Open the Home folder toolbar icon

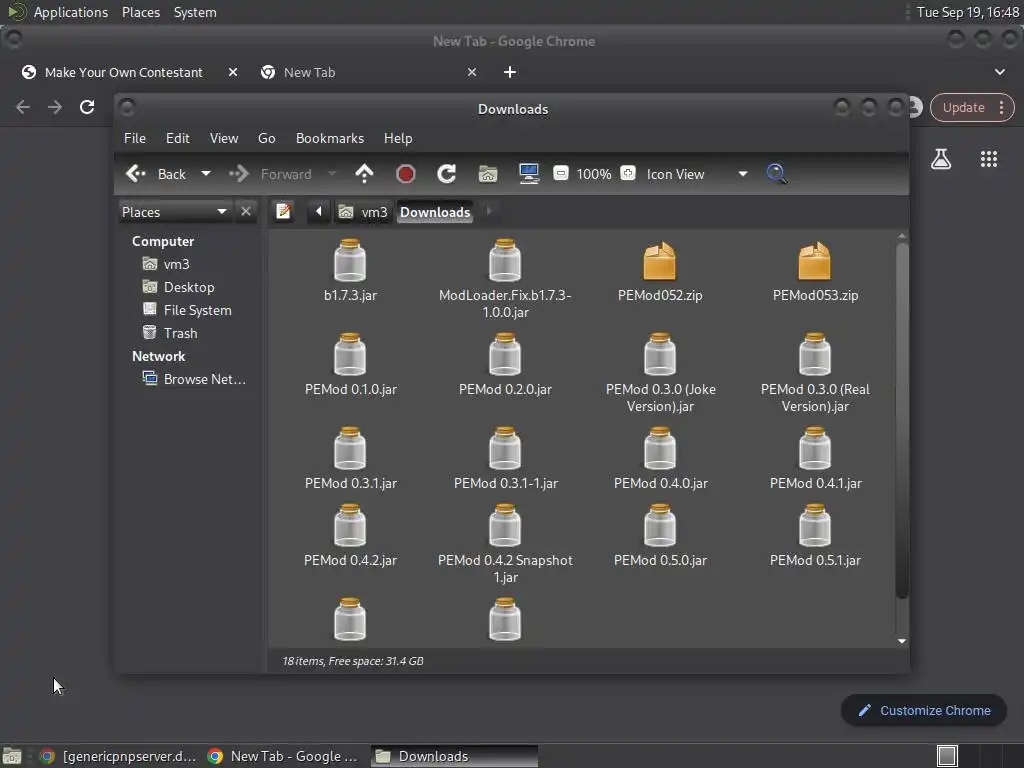tap(488, 174)
